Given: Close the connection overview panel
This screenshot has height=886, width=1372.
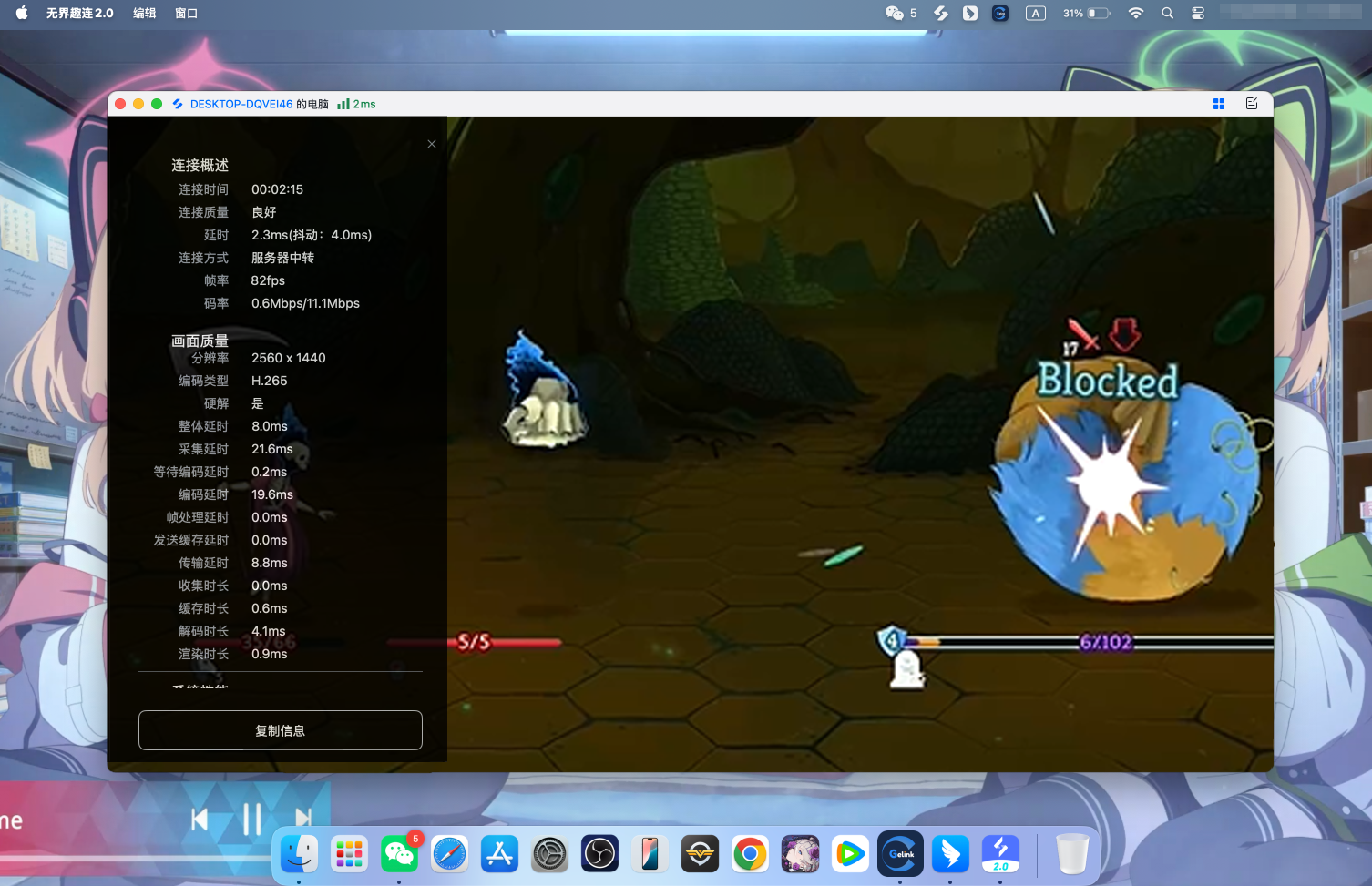Looking at the screenshot, I should (x=432, y=144).
